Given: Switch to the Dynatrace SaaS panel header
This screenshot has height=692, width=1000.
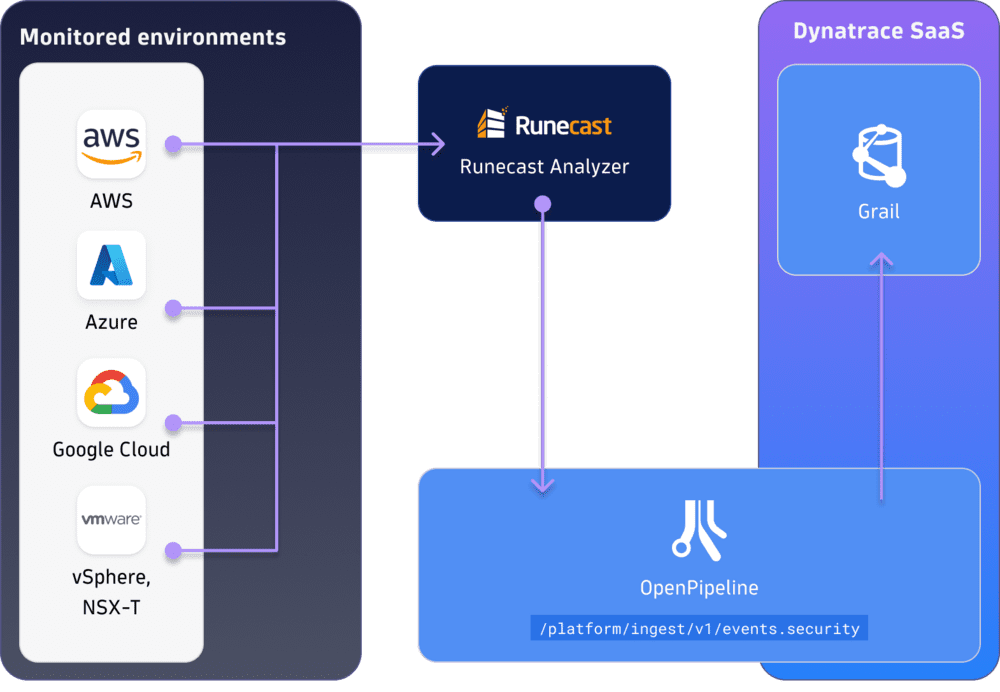Looking at the screenshot, I should pyautogui.click(x=879, y=31).
